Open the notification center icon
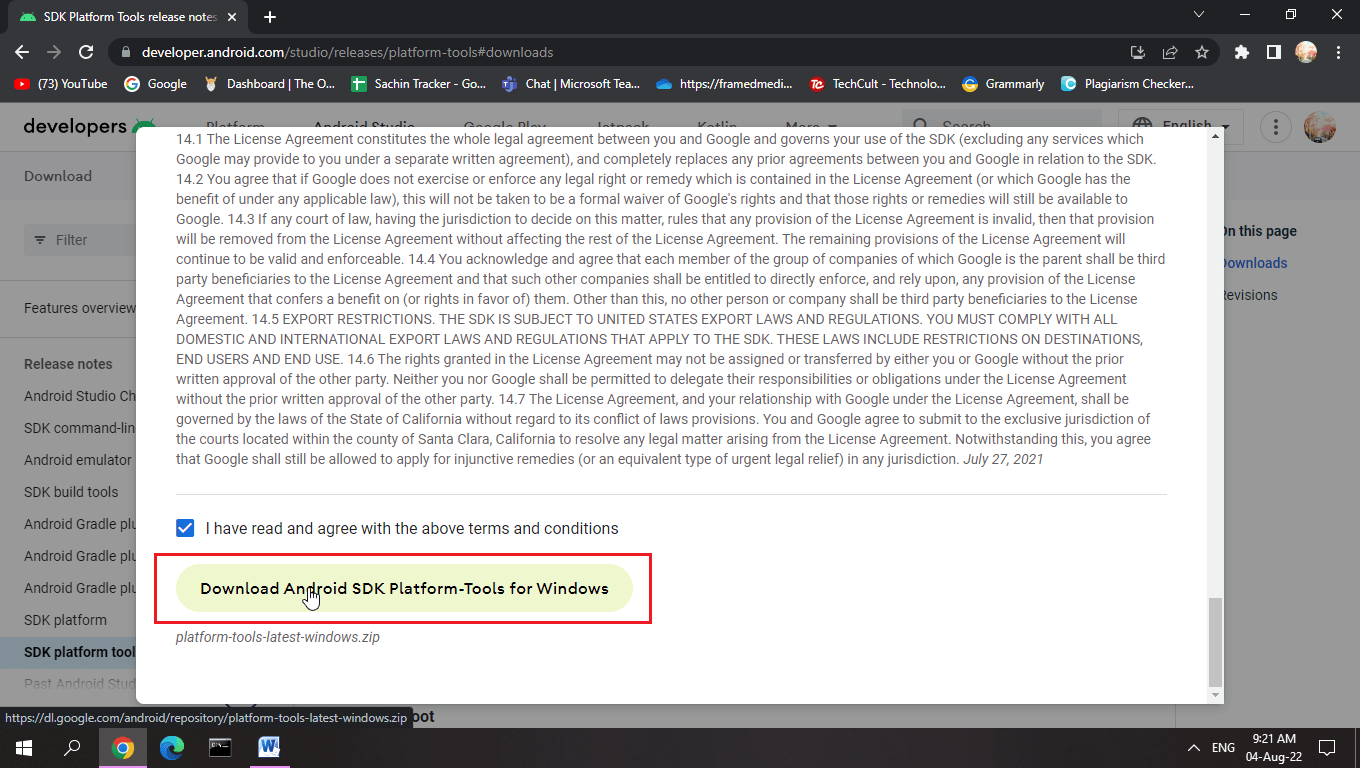 pyautogui.click(x=1327, y=747)
